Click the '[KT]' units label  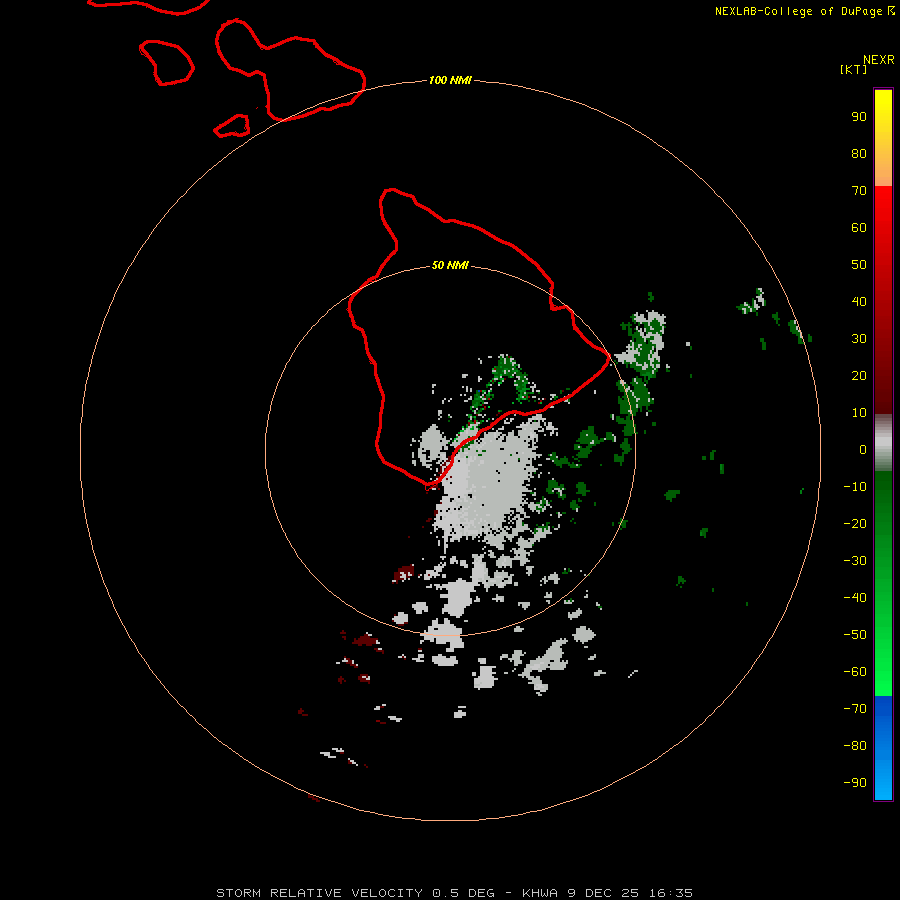(x=853, y=69)
